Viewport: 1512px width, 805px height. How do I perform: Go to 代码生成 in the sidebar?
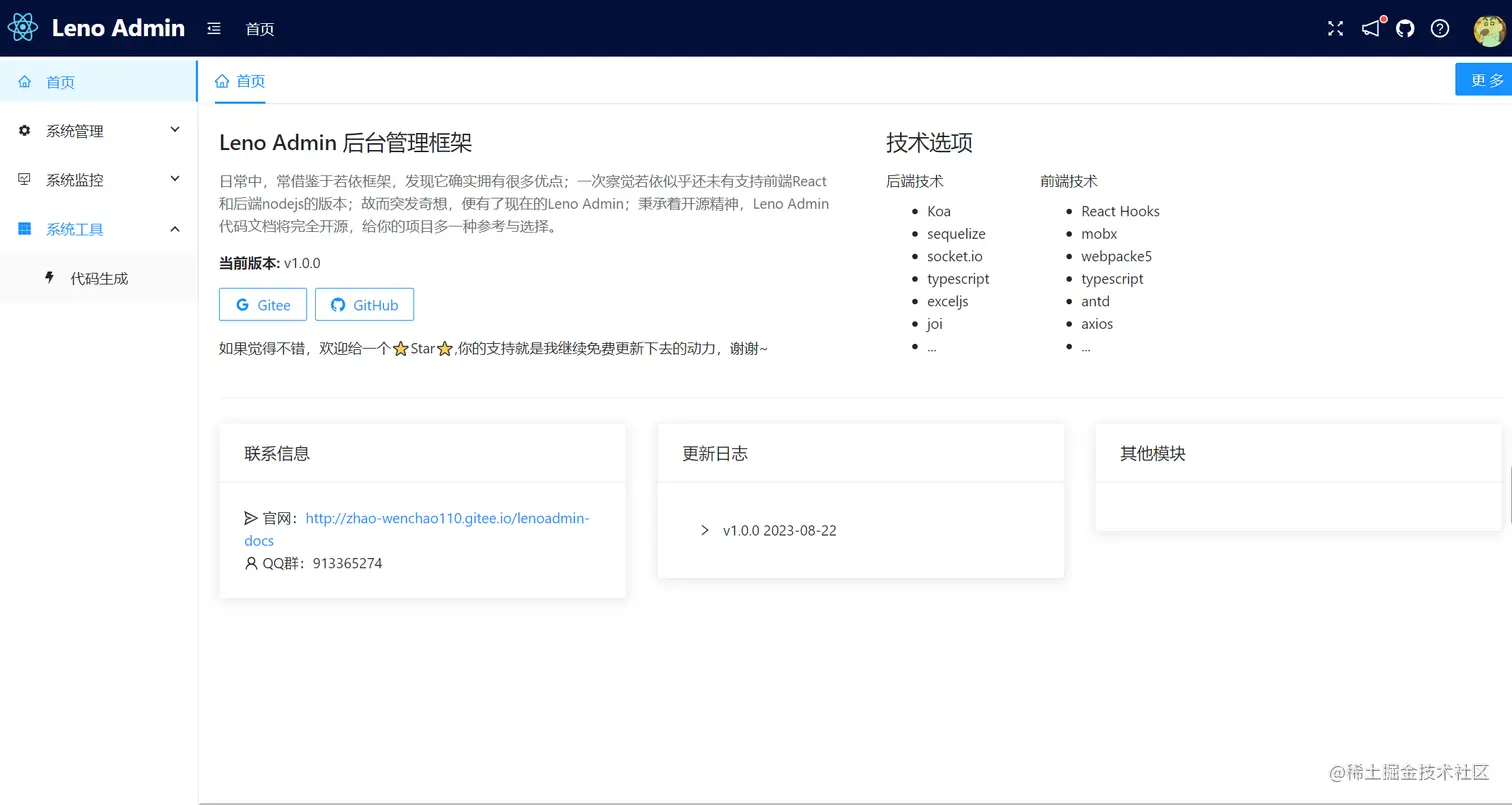pyautogui.click(x=98, y=278)
